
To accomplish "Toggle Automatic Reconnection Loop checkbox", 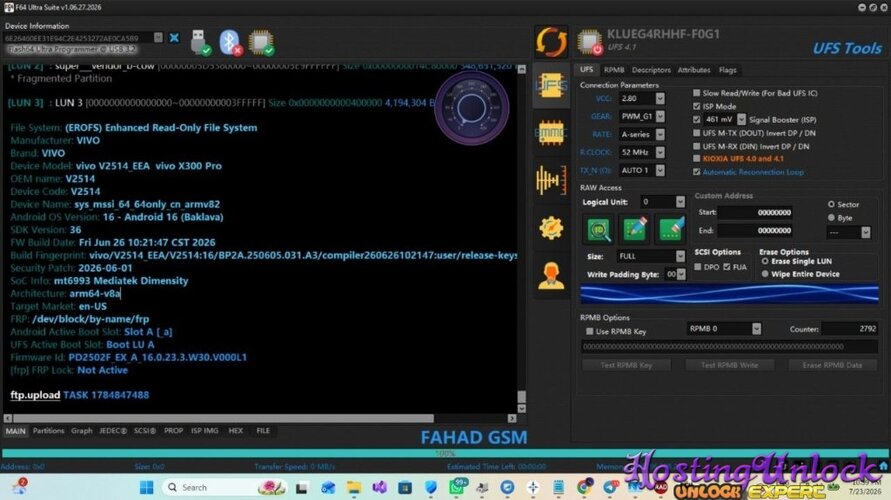I will (x=697, y=172).
